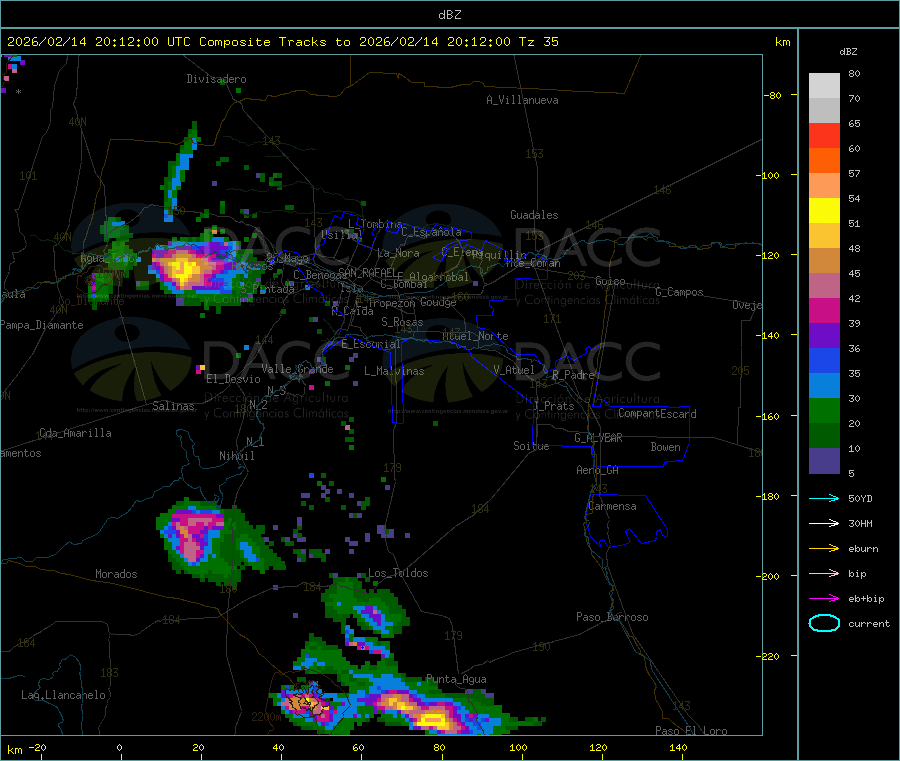Click the 'L_Malvinas' map label
The width and height of the screenshot is (900, 761).
(x=394, y=371)
